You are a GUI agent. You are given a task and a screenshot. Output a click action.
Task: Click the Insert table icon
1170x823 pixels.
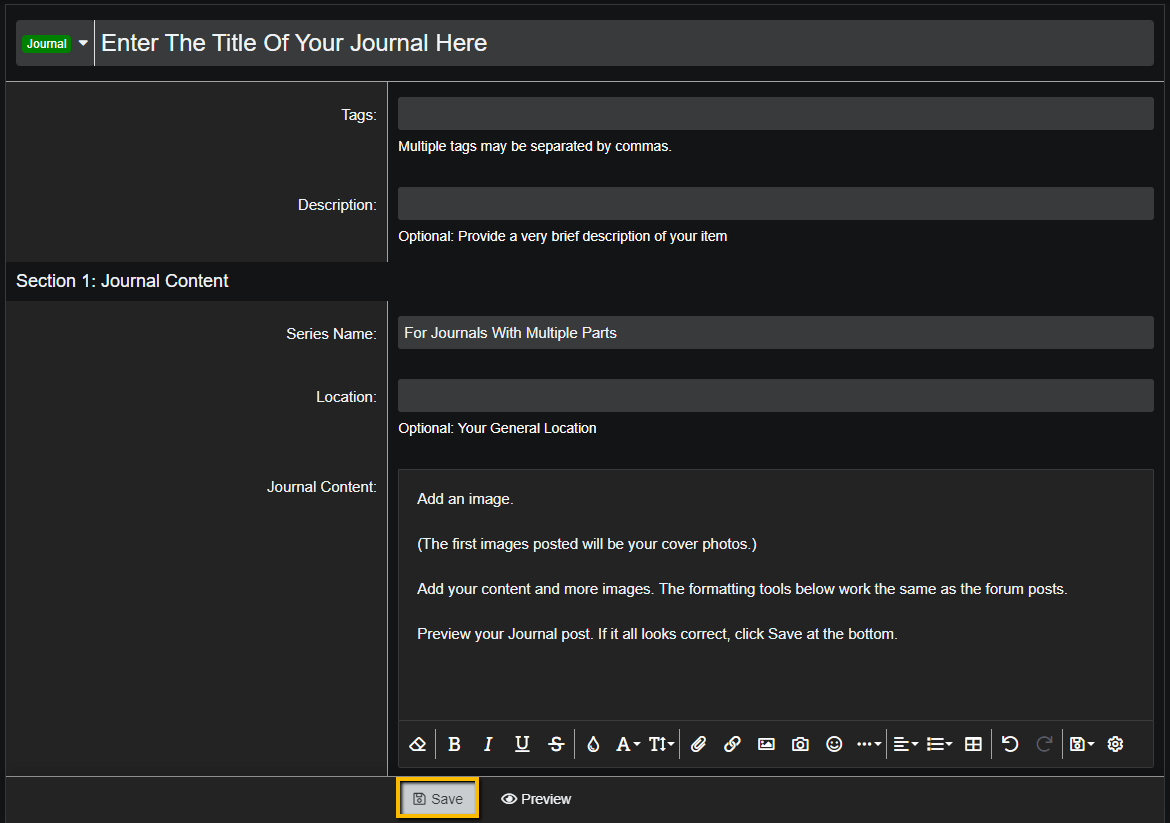(973, 744)
